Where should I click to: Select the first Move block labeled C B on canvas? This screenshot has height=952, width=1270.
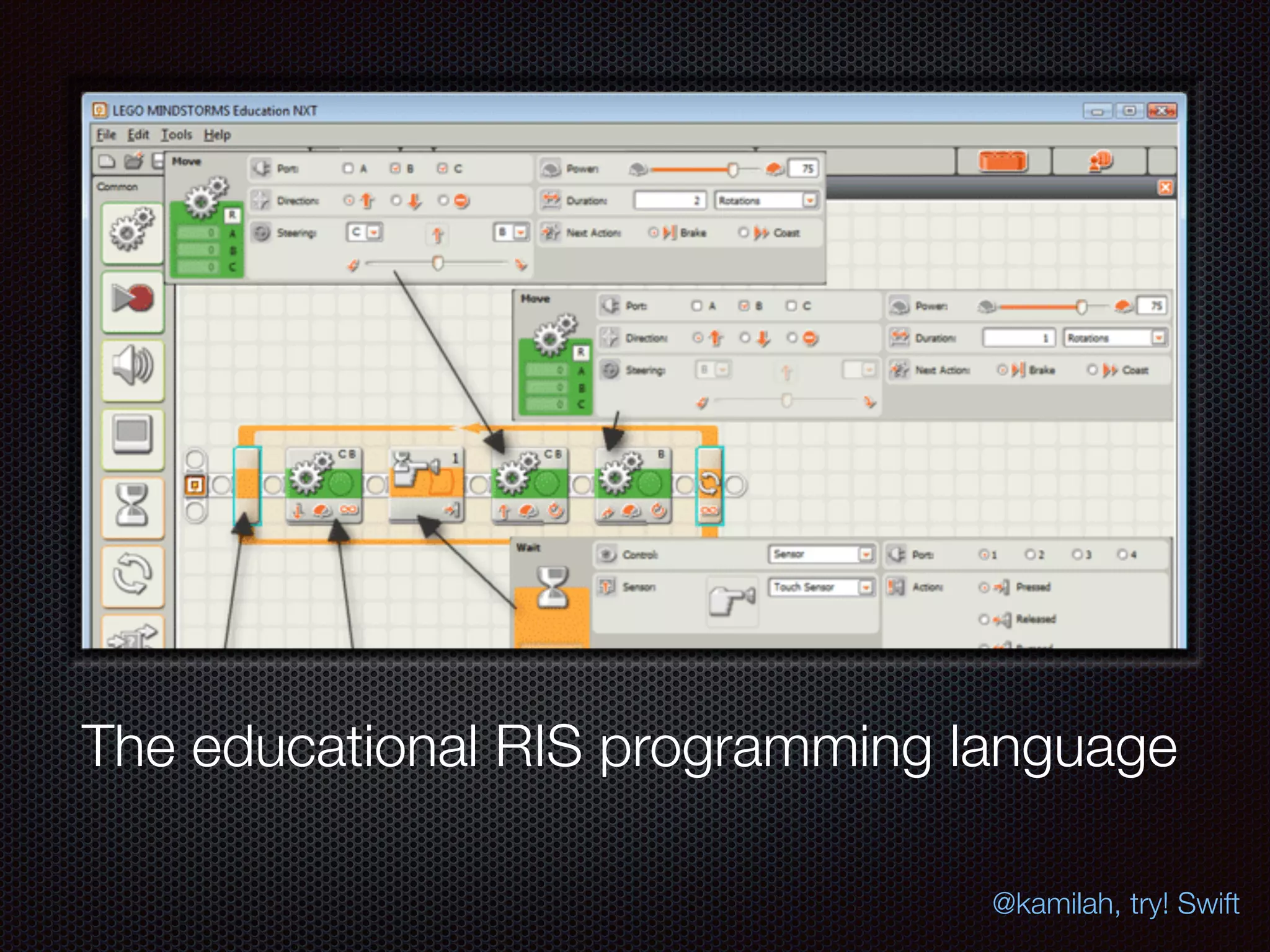[x=323, y=486]
